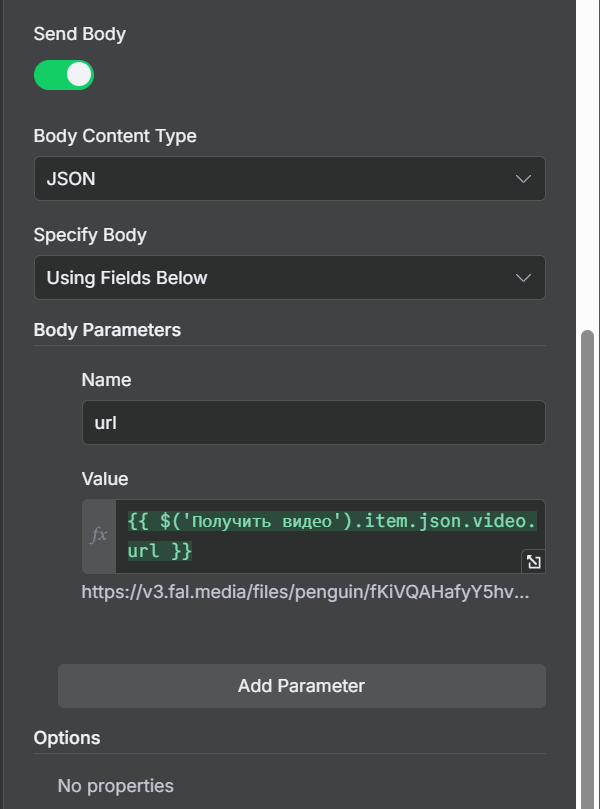Click the No properties text under Options
Screen dimensions: 600x809
pyautogui.click(x=116, y=786)
